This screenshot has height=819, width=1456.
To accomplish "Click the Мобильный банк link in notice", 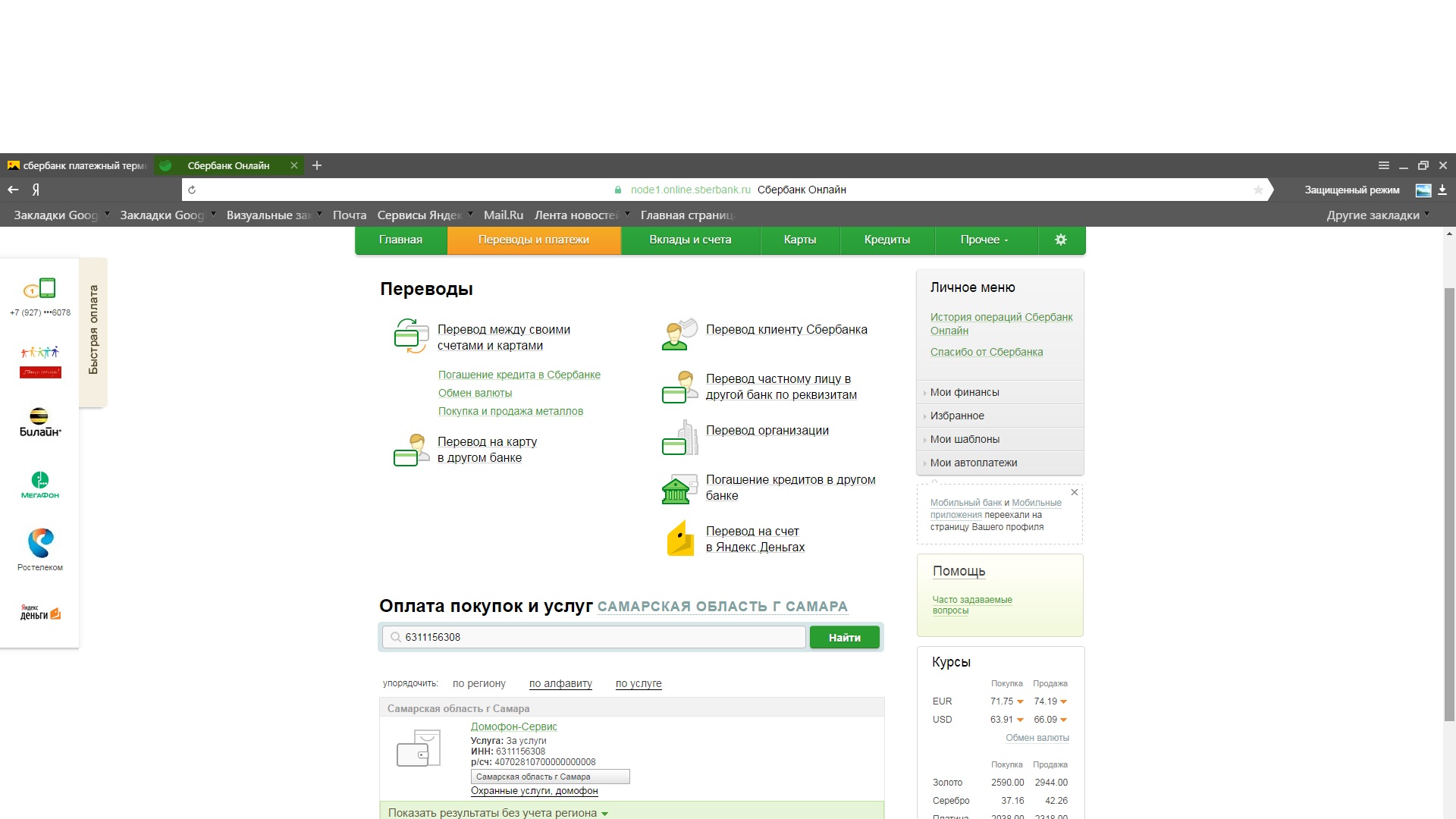I will click(x=966, y=503).
